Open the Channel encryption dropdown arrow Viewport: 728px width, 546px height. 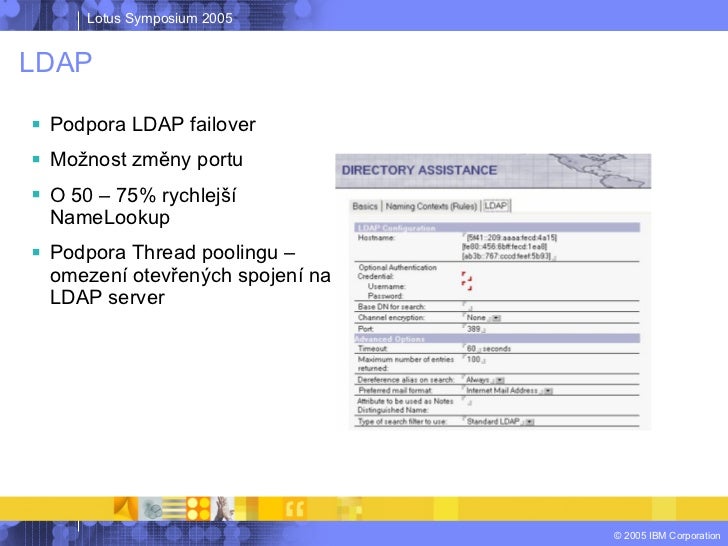click(x=496, y=318)
